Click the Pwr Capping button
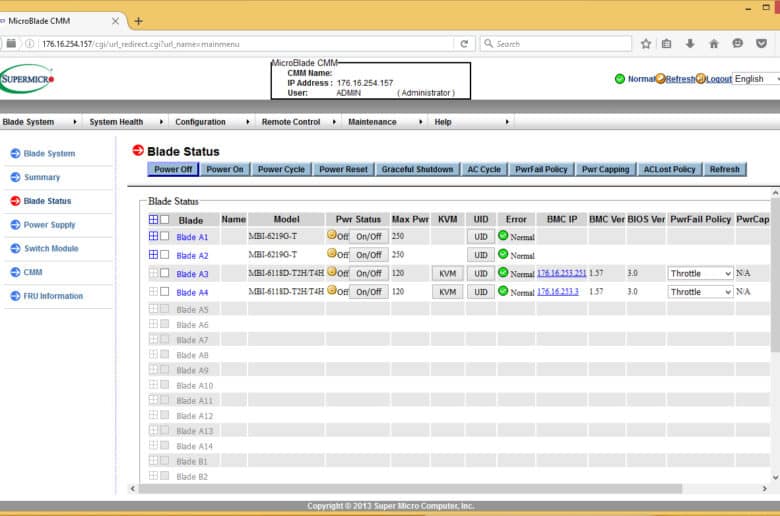The image size is (780, 516). point(605,169)
